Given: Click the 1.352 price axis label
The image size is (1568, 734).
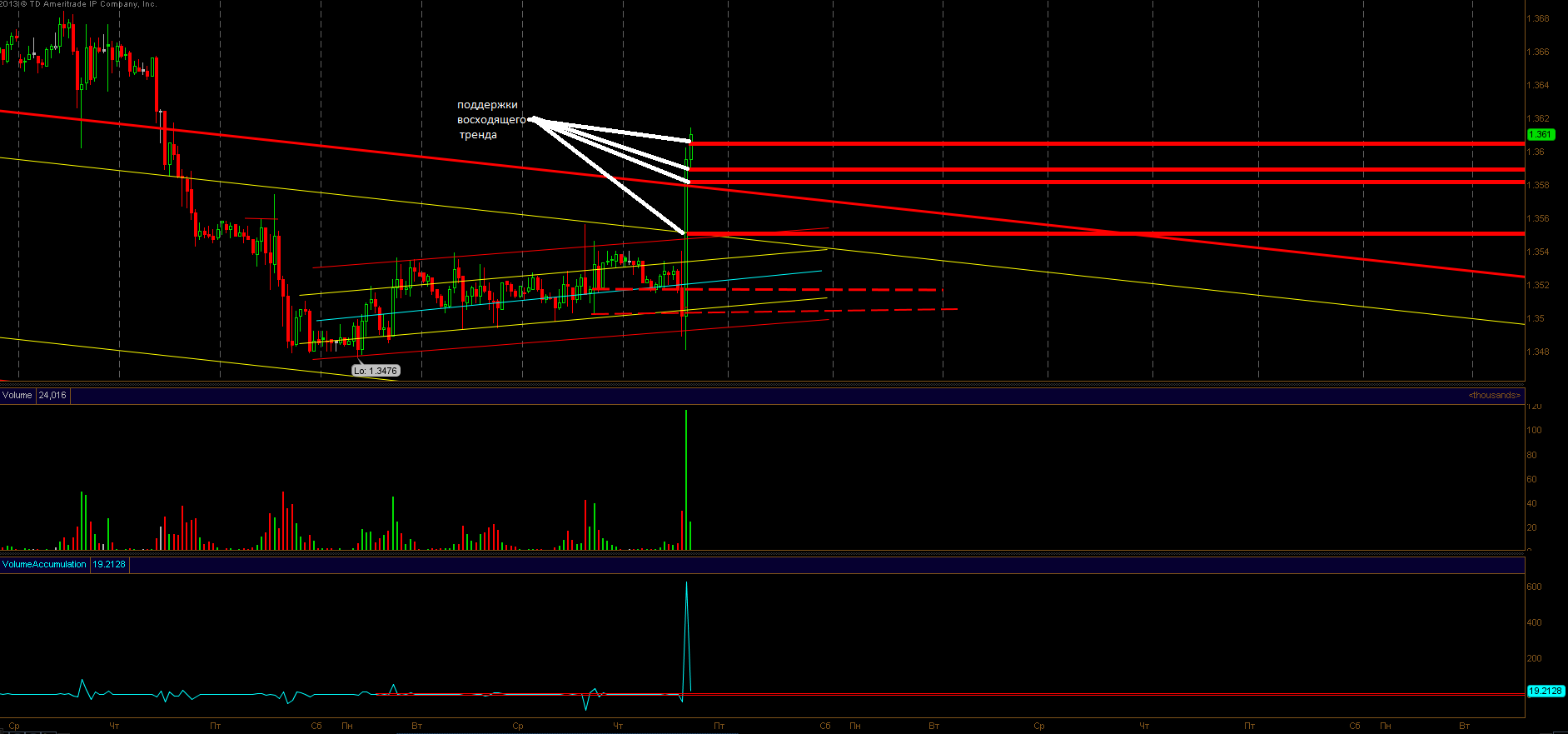Looking at the screenshot, I should 1538,285.
